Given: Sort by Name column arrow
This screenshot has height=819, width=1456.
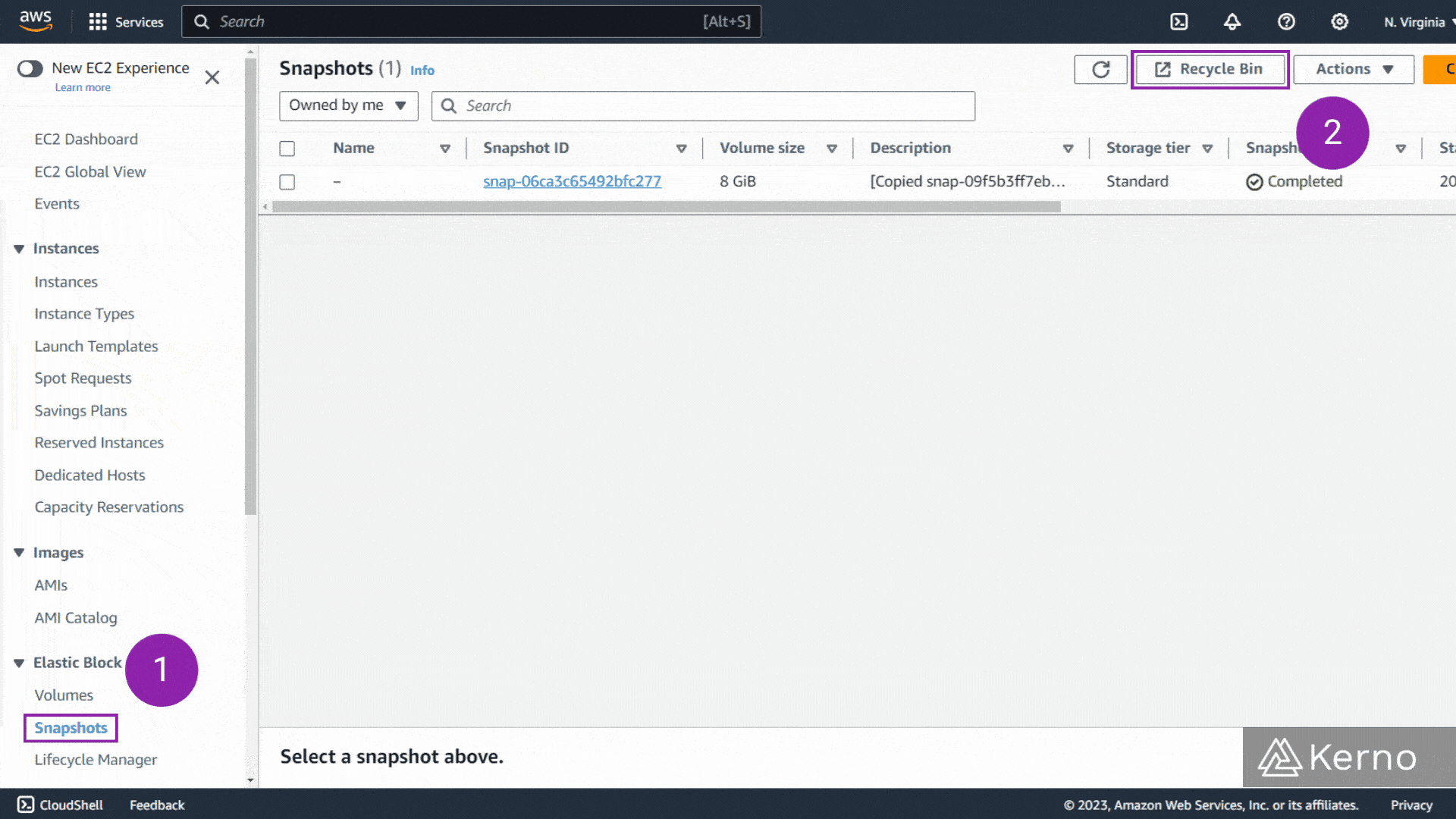Looking at the screenshot, I should click(x=445, y=149).
